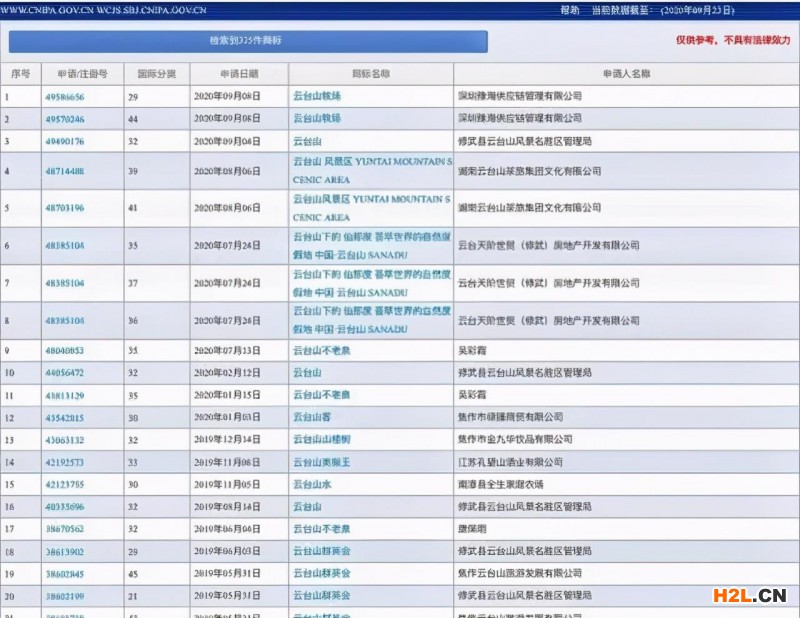The width and height of the screenshot is (800, 618).
Task: Open application number in row 15
Action: (65, 484)
